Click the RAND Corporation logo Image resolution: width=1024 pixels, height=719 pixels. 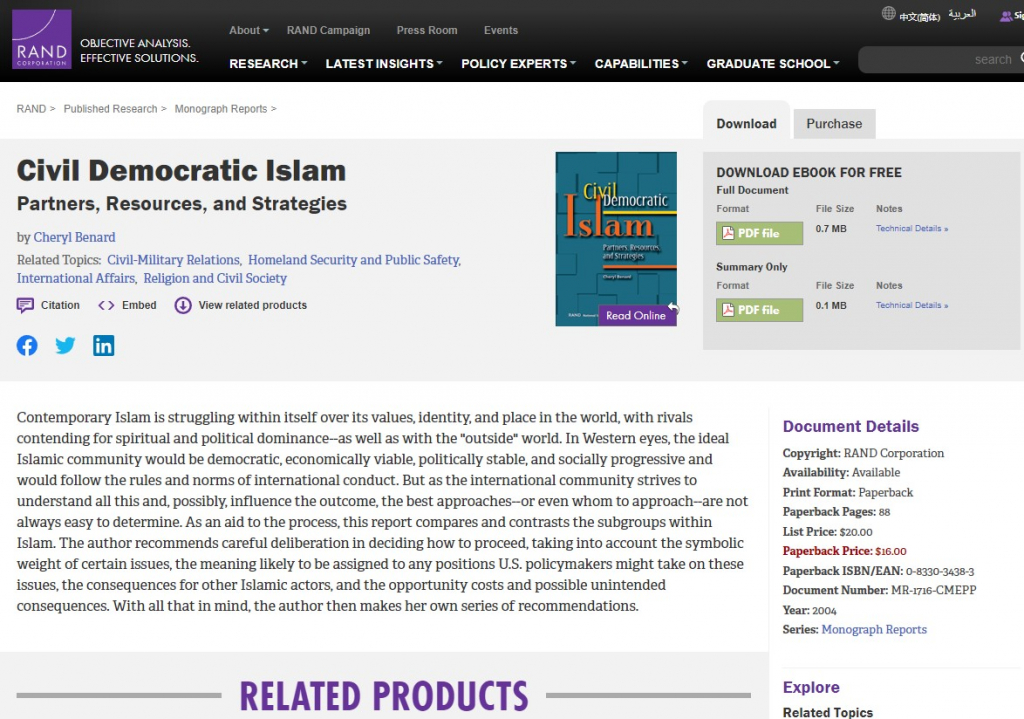coord(42,39)
